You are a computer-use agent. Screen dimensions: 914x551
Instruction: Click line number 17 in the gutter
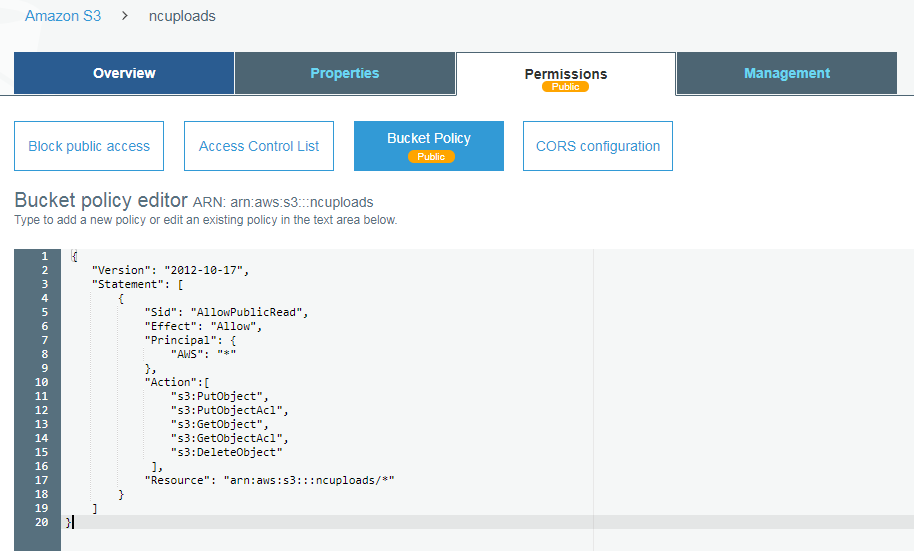(x=41, y=480)
